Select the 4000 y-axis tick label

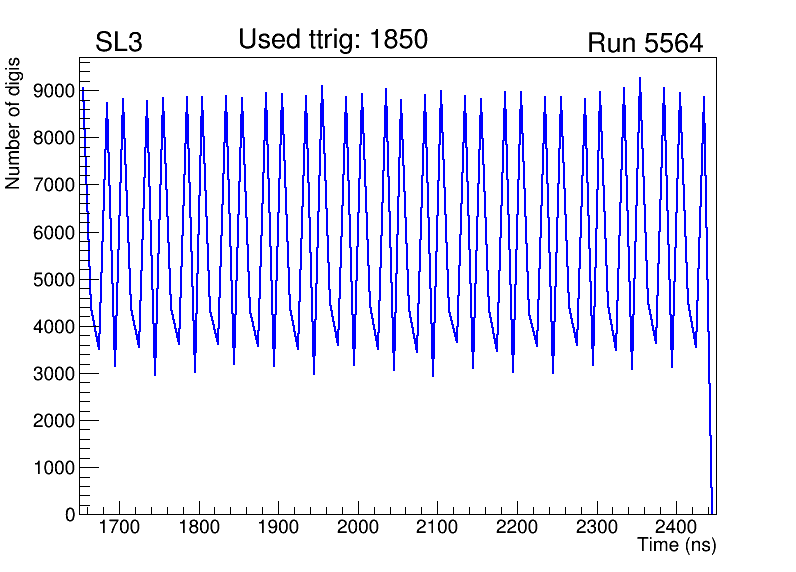[54, 327]
